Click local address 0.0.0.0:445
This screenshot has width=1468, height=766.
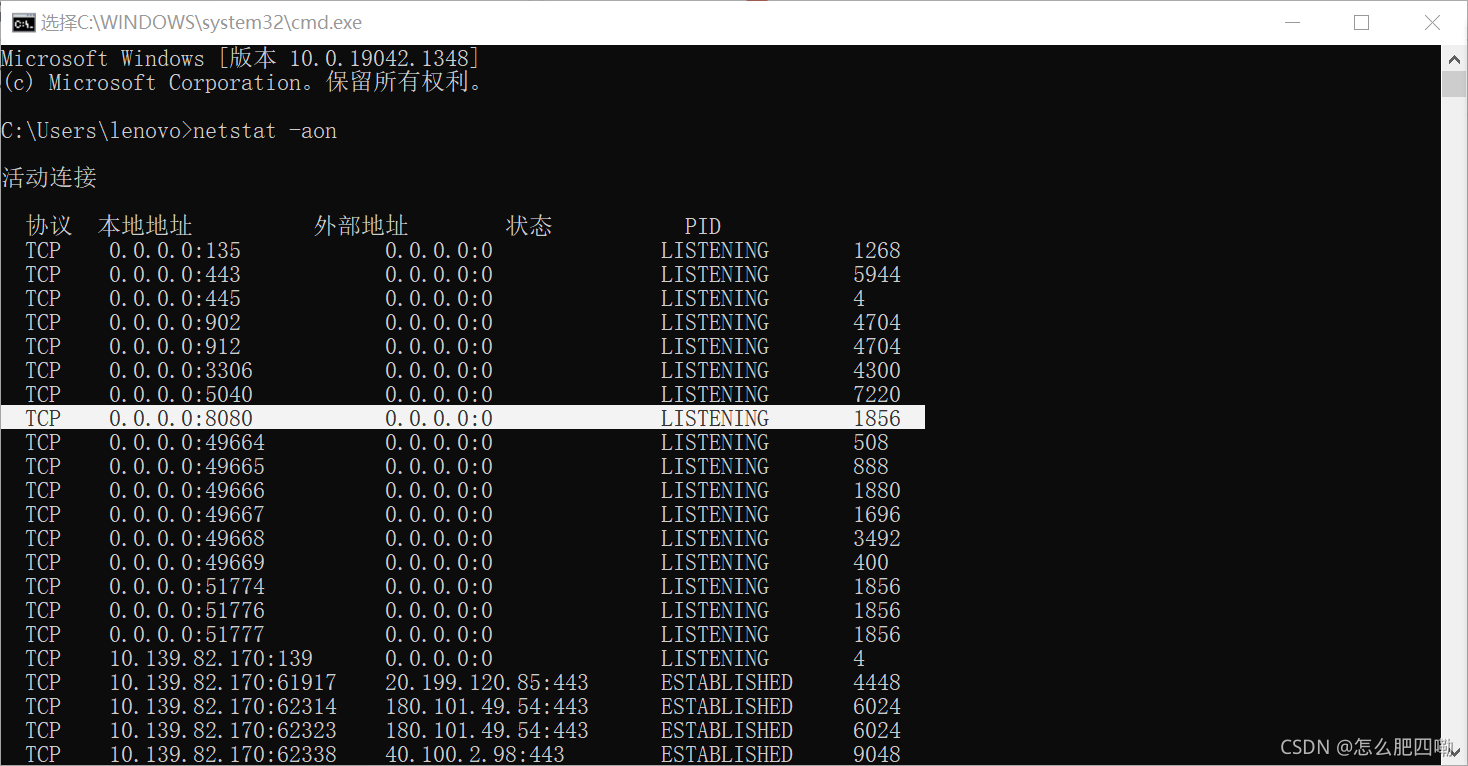[x=175, y=299]
